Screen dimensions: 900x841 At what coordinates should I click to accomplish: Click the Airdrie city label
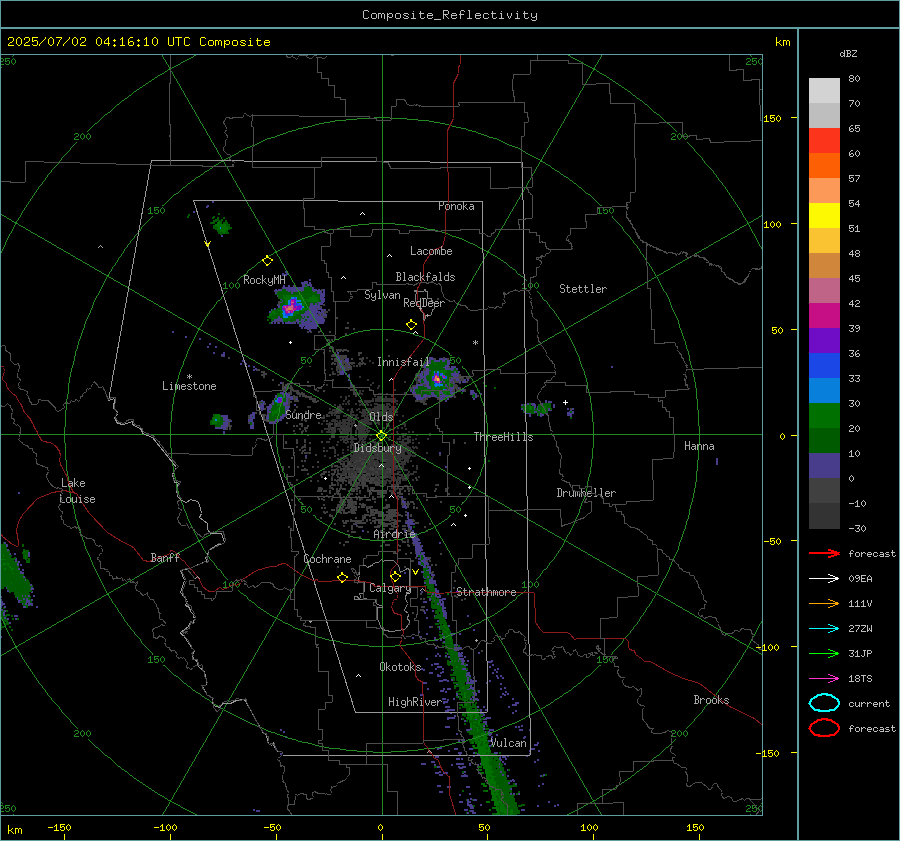point(394,534)
